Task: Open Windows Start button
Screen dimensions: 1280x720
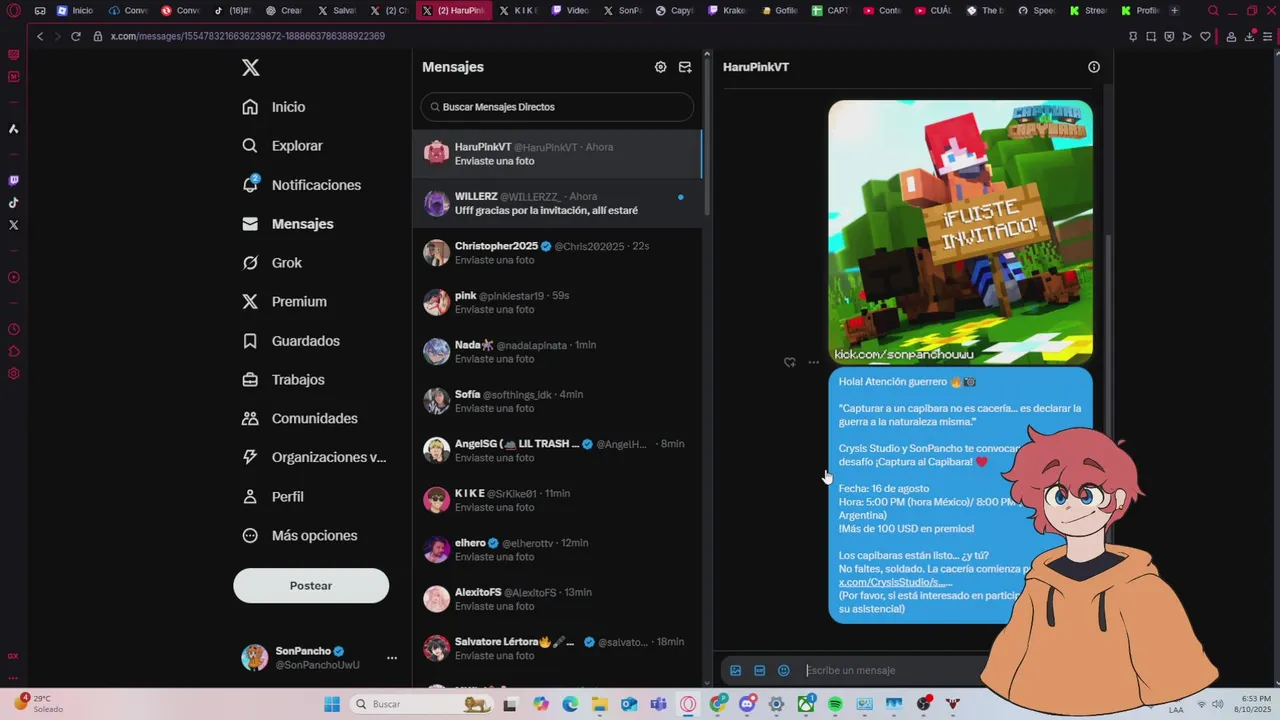Action: 332,704
